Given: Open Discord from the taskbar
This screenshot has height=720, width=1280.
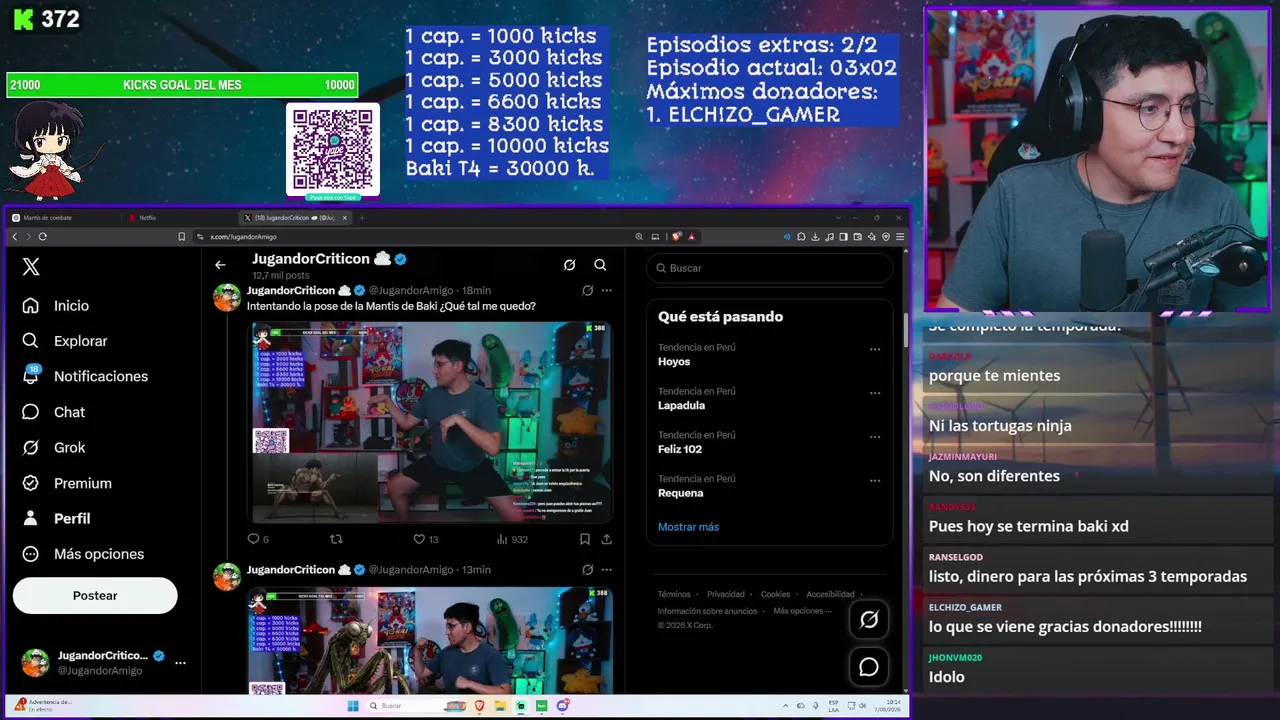Looking at the screenshot, I should (x=563, y=706).
